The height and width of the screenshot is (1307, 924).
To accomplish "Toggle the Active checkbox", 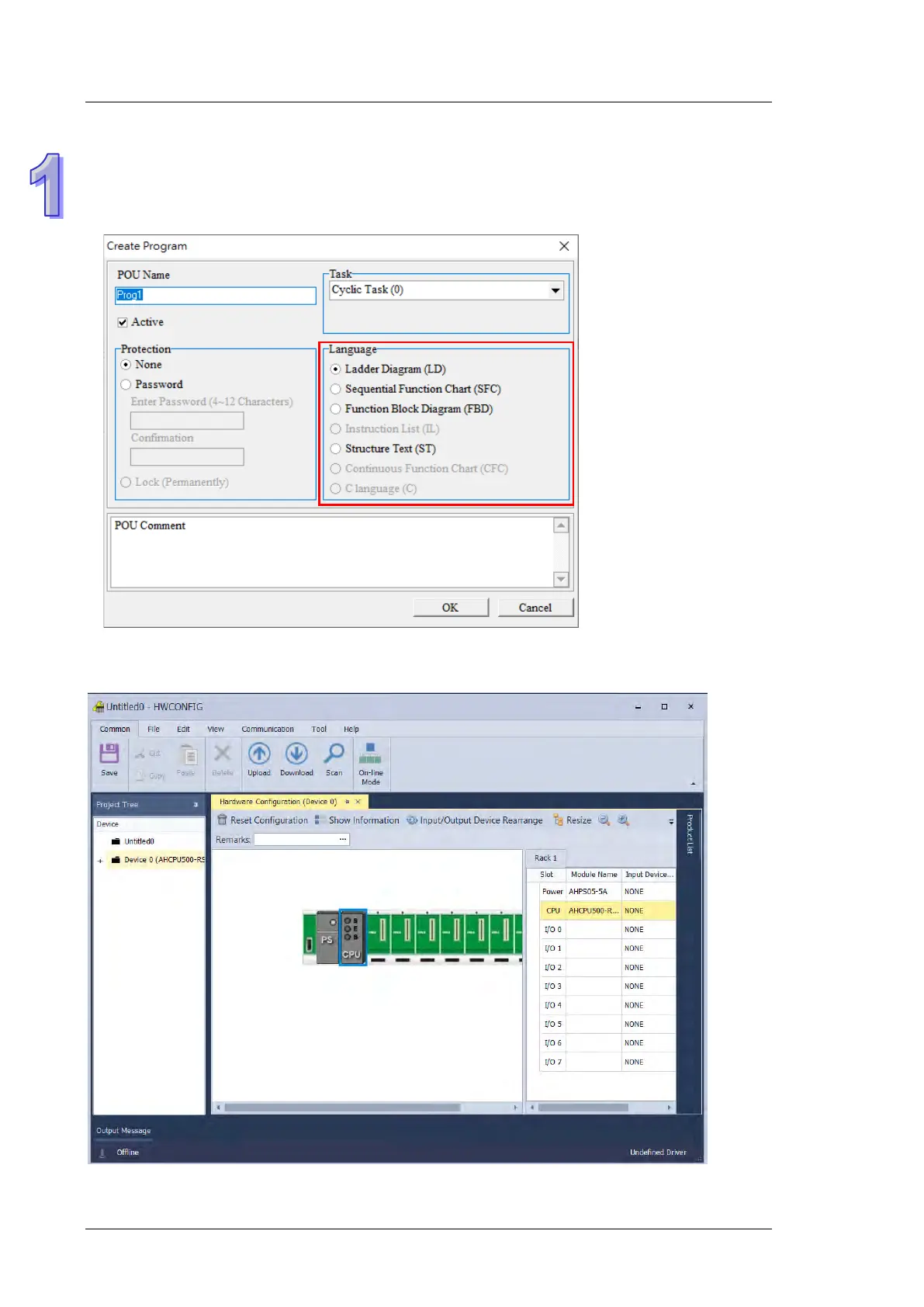I will tap(122, 322).
